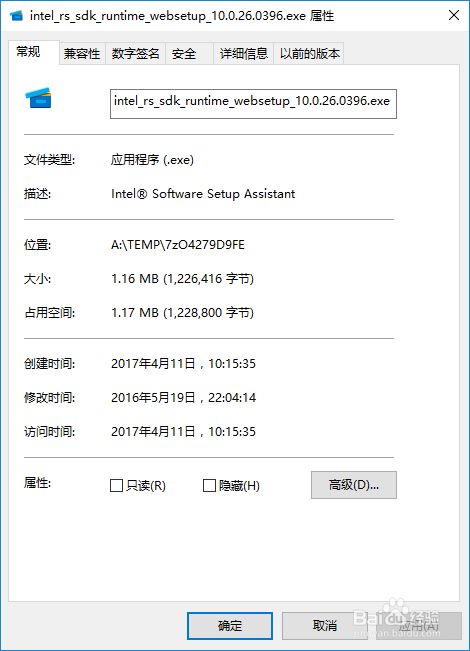The height and width of the screenshot is (651, 470).
Task: Click the 属性 label
Action: [x=37, y=482]
